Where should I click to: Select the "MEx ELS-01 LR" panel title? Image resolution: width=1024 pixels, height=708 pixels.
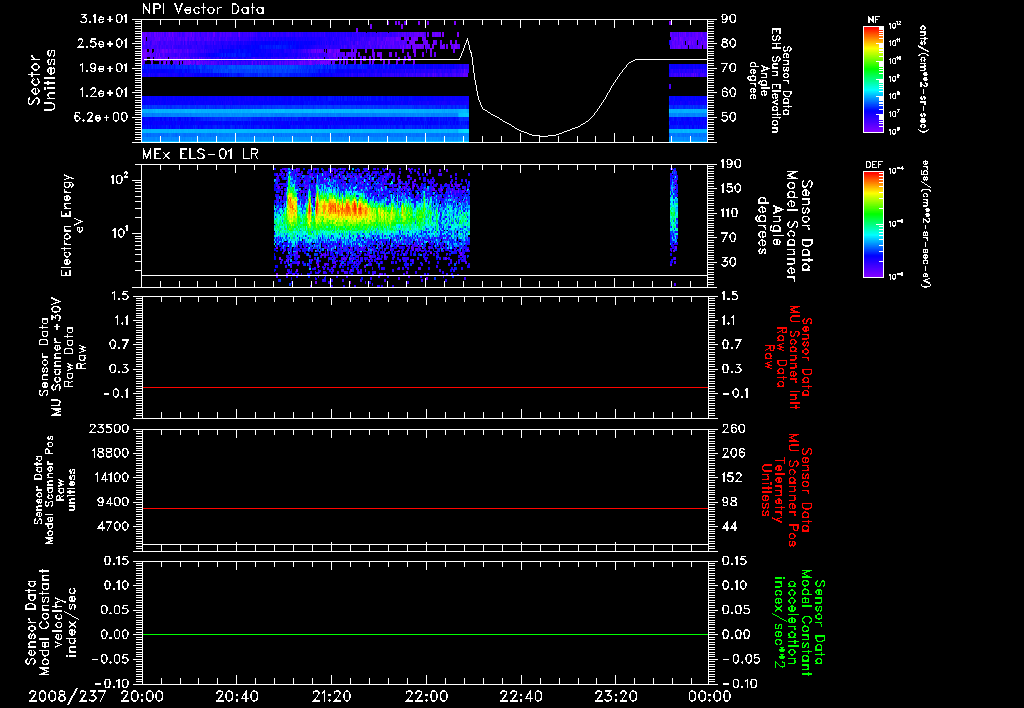(x=200, y=154)
